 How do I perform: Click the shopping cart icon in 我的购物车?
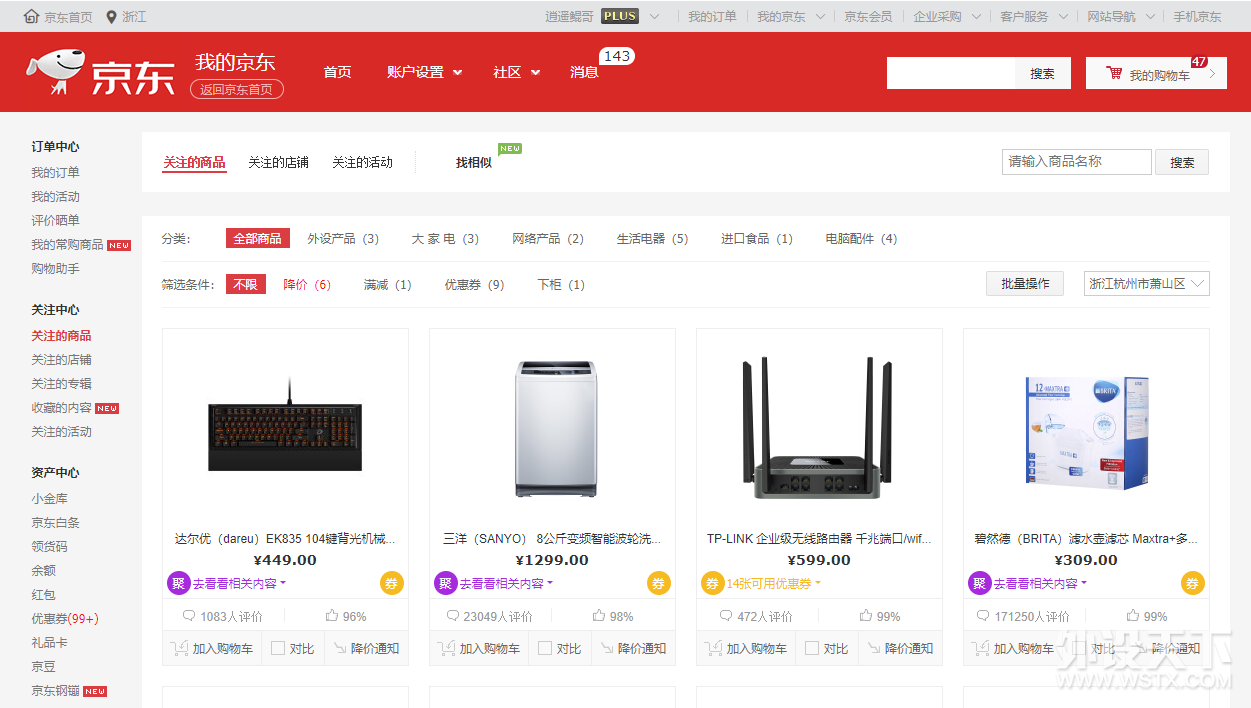coord(1114,73)
